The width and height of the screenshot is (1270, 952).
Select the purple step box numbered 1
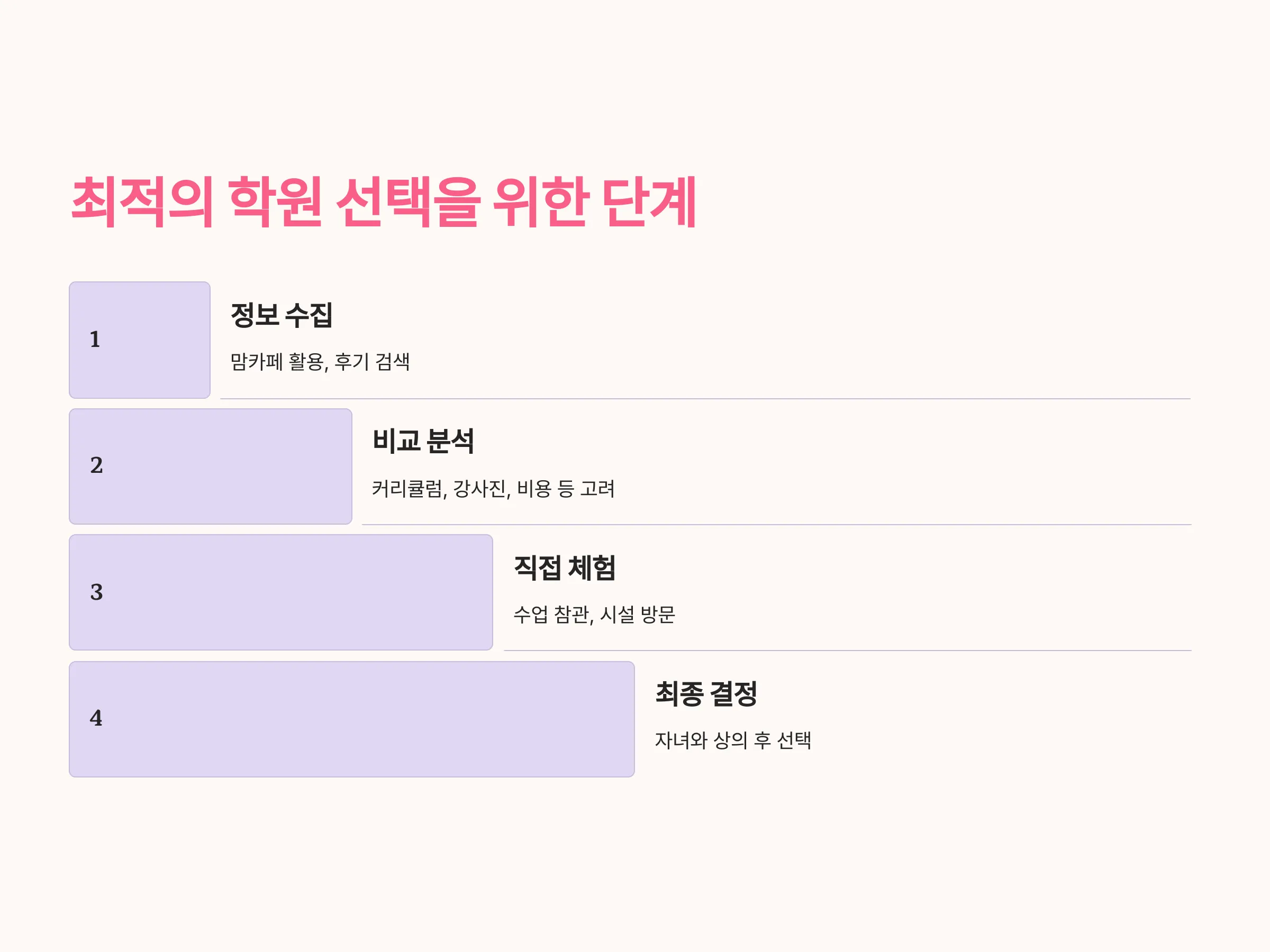(140, 340)
